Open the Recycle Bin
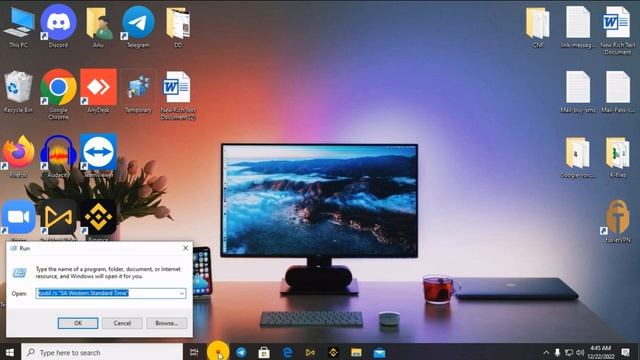 coord(18,92)
